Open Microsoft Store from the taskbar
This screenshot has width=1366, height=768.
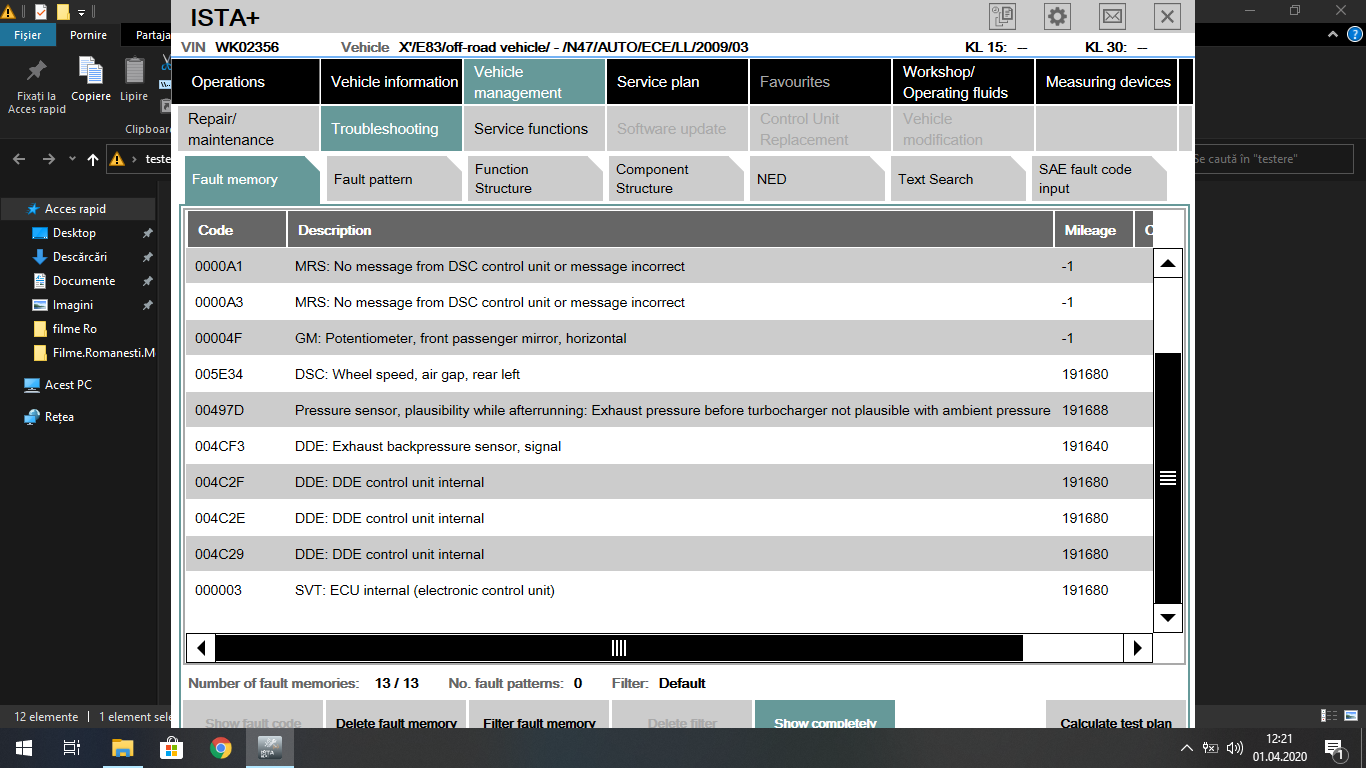[x=171, y=747]
